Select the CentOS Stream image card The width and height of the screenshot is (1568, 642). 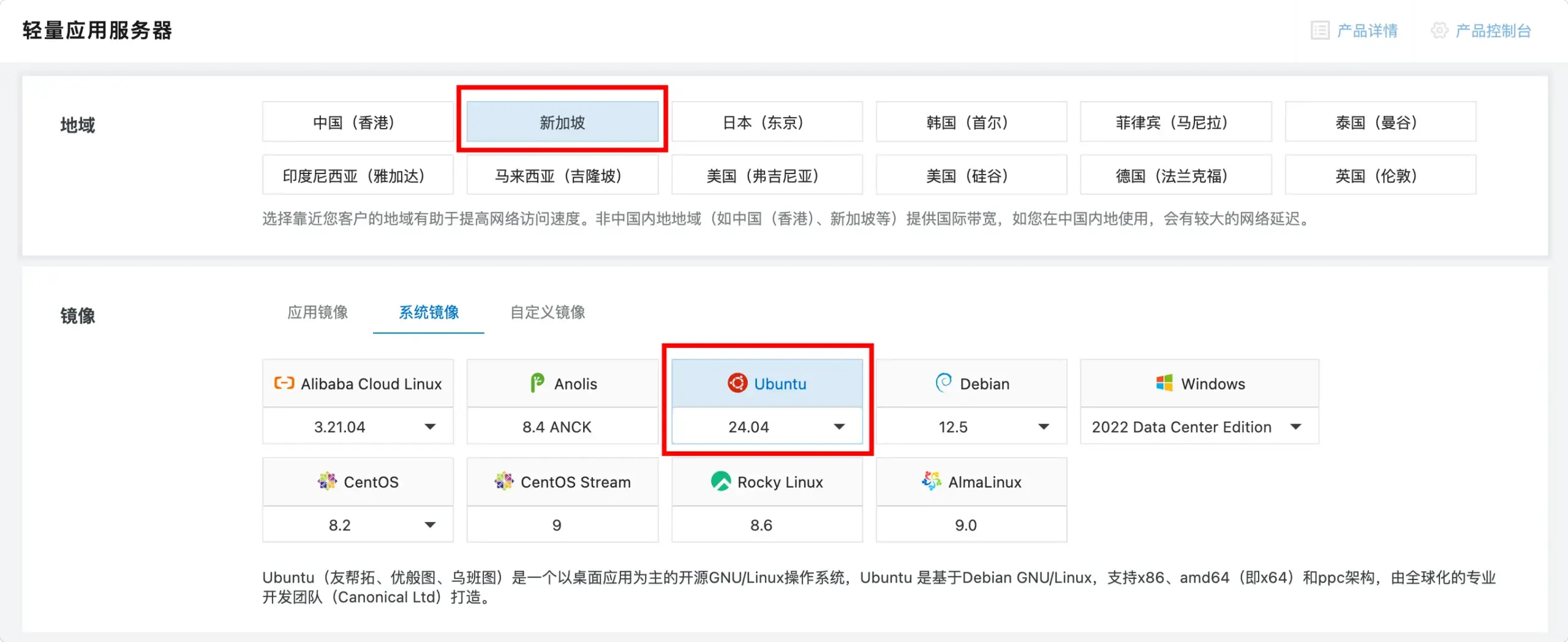tap(562, 481)
